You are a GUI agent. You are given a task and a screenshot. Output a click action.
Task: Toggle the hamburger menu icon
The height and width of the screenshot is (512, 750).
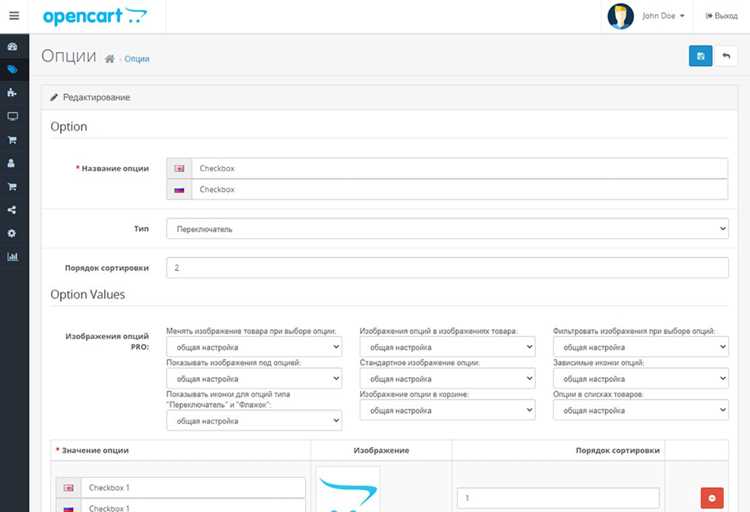14,16
